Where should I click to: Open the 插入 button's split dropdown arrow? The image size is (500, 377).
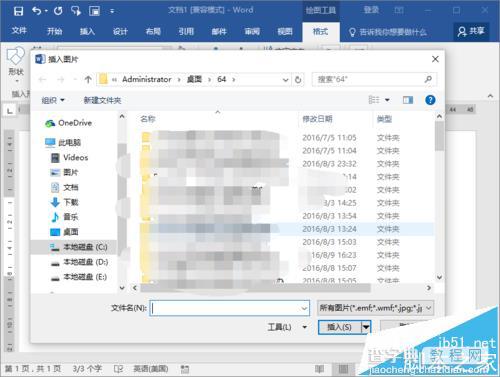tap(366, 327)
